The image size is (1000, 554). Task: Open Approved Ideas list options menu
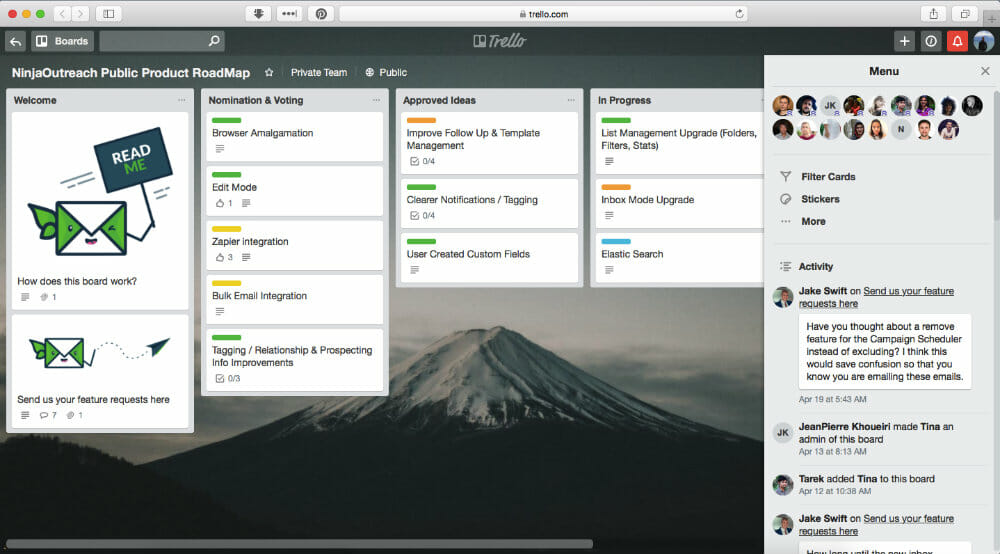point(571,100)
